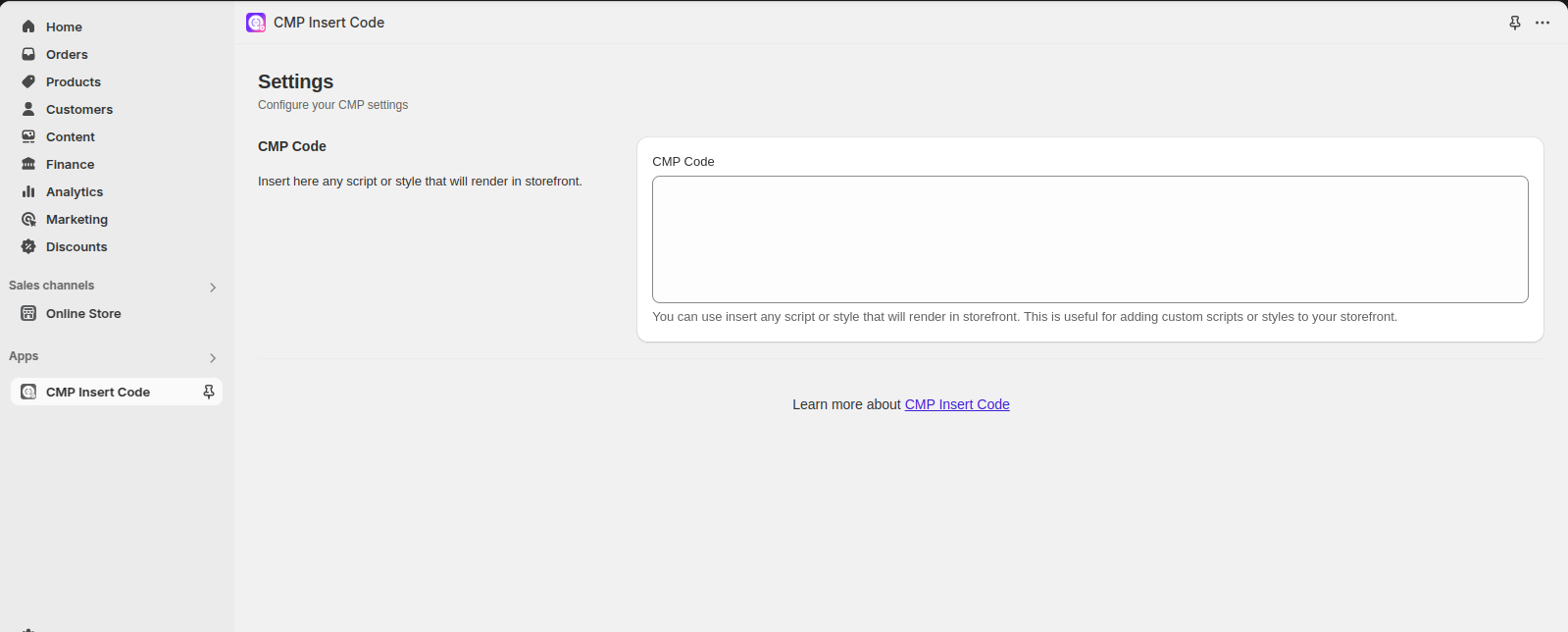Go to the Content menu item
This screenshot has width=1568, height=632.
click(x=71, y=136)
